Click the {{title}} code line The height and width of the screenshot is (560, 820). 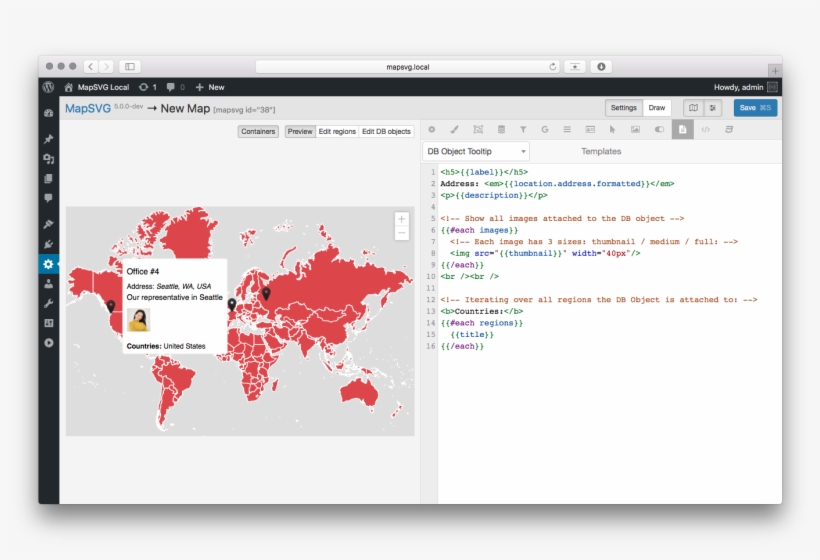click(472, 335)
